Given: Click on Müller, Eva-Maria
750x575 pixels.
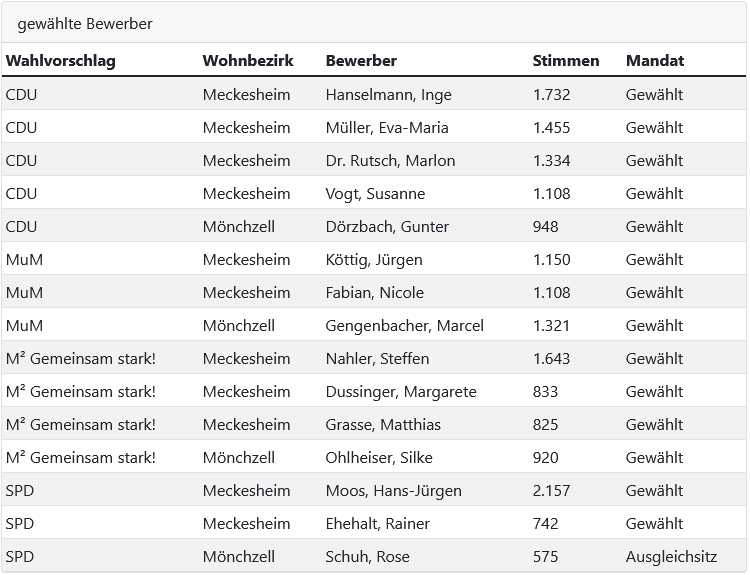Looking at the screenshot, I should point(387,128).
